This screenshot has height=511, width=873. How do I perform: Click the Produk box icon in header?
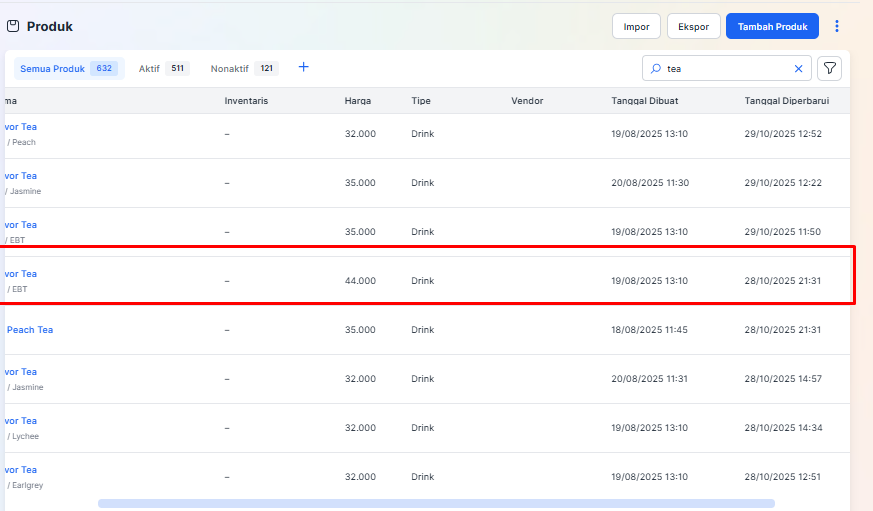pos(13,26)
